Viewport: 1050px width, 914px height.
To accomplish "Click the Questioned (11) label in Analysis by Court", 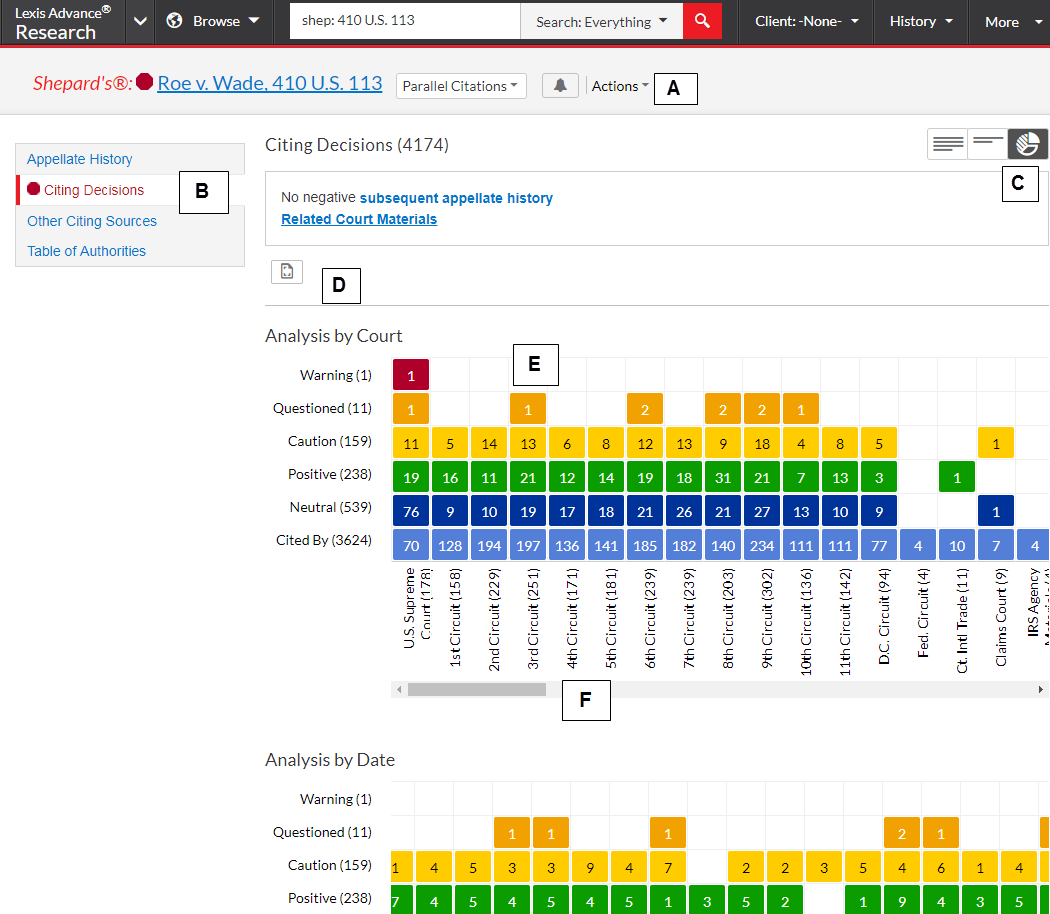I will point(322,408).
